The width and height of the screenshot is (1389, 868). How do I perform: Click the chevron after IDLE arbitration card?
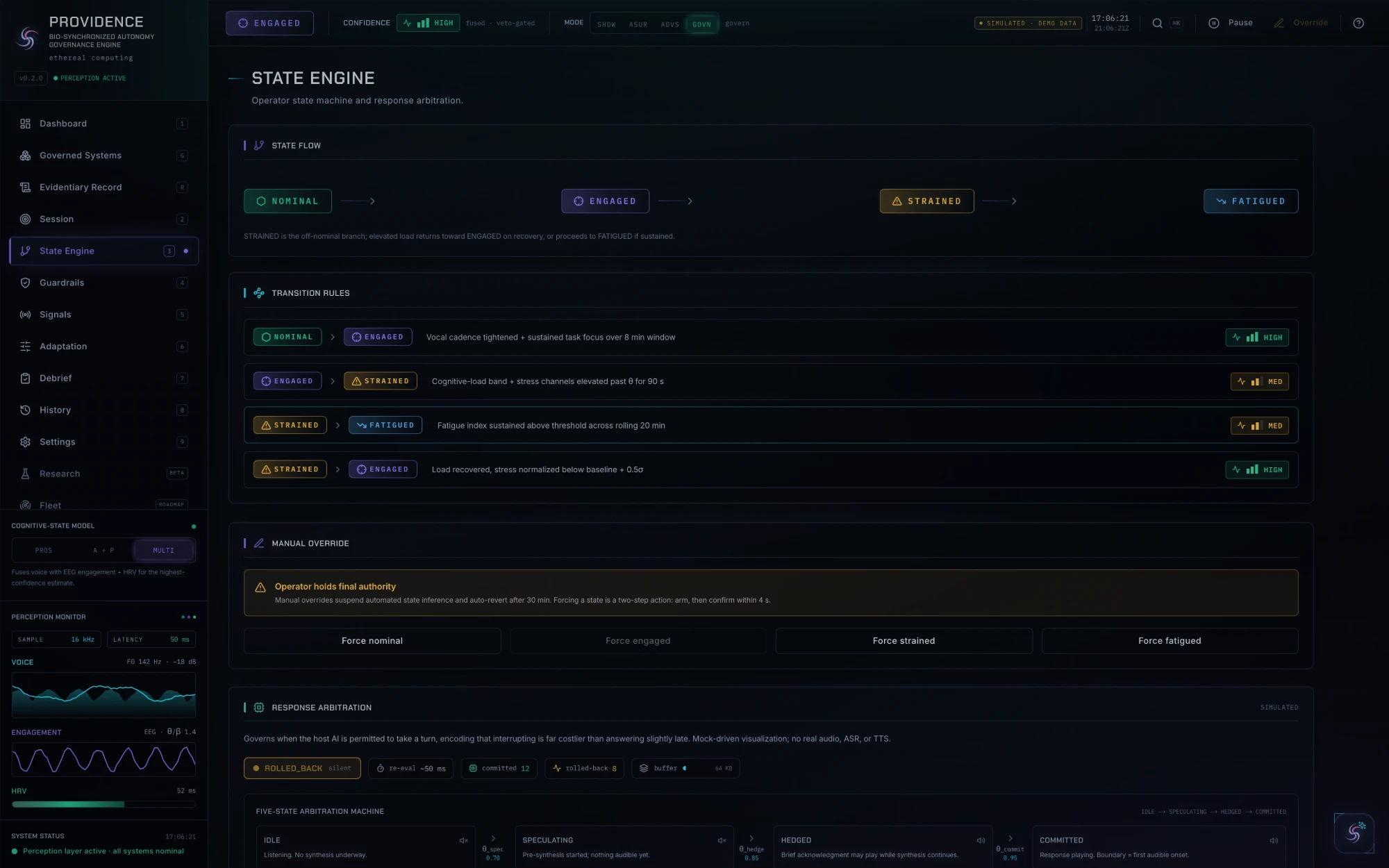[494, 838]
